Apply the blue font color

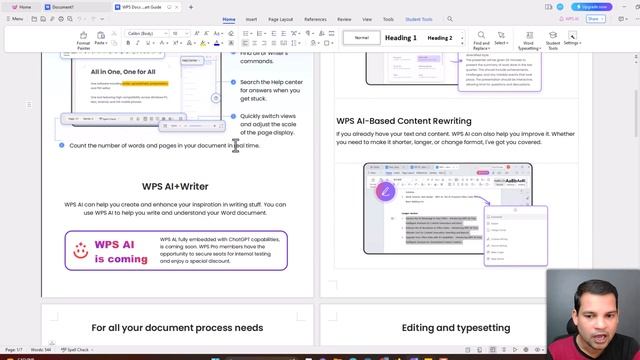pos(217,43)
